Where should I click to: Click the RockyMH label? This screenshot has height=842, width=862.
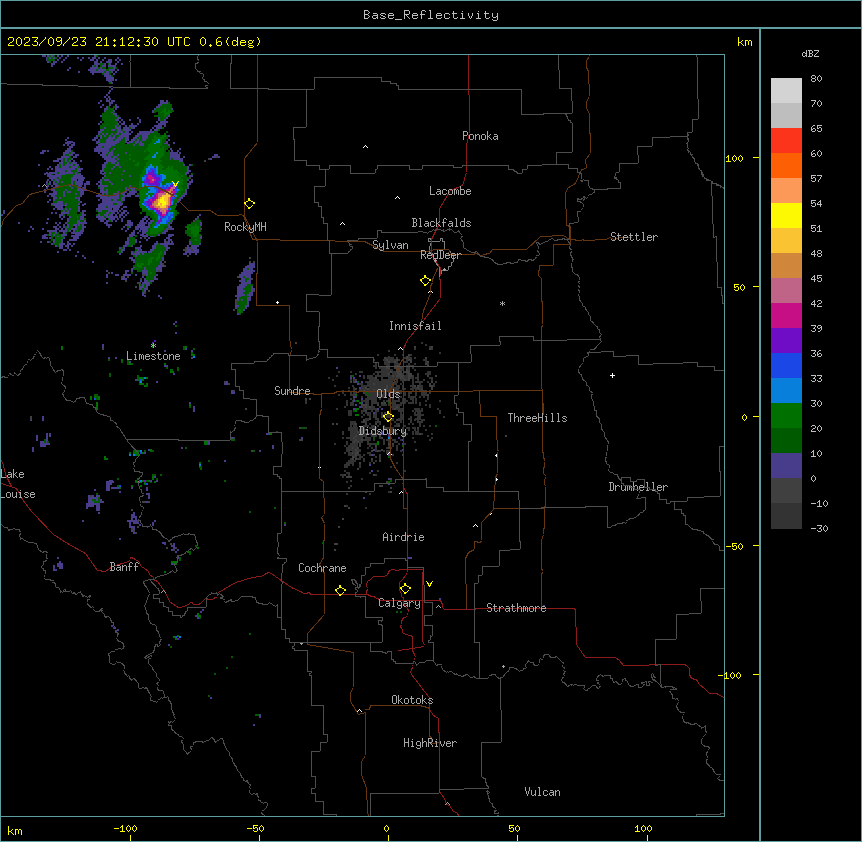[x=245, y=227]
